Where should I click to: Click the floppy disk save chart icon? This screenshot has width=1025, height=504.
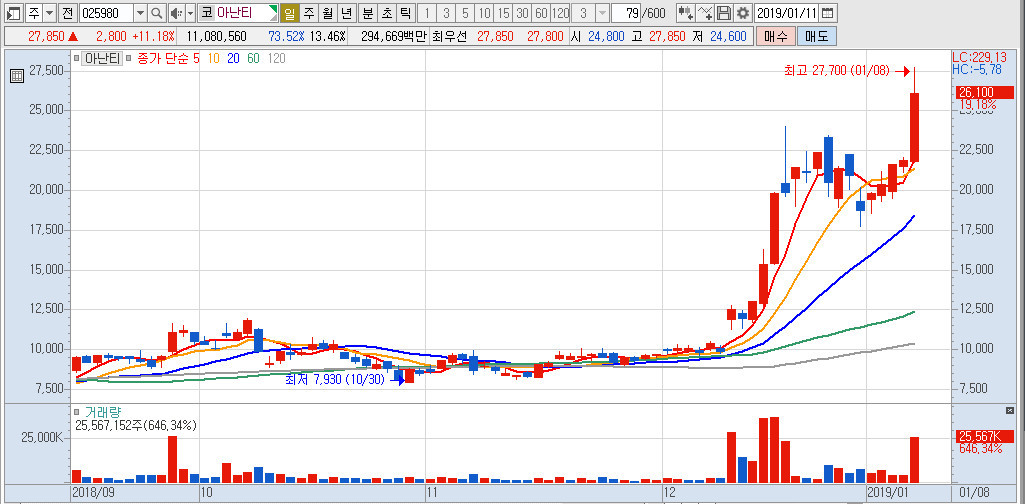pyautogui.click(x=724, y=12)
